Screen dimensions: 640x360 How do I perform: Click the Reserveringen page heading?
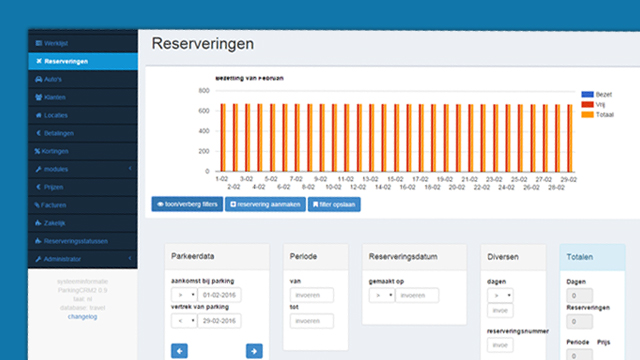[203, 44]
